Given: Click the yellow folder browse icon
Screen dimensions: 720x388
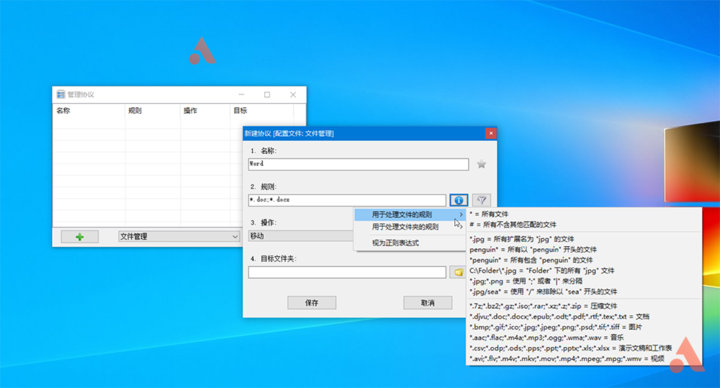Looking at the screenshot, I should point(458,272).
